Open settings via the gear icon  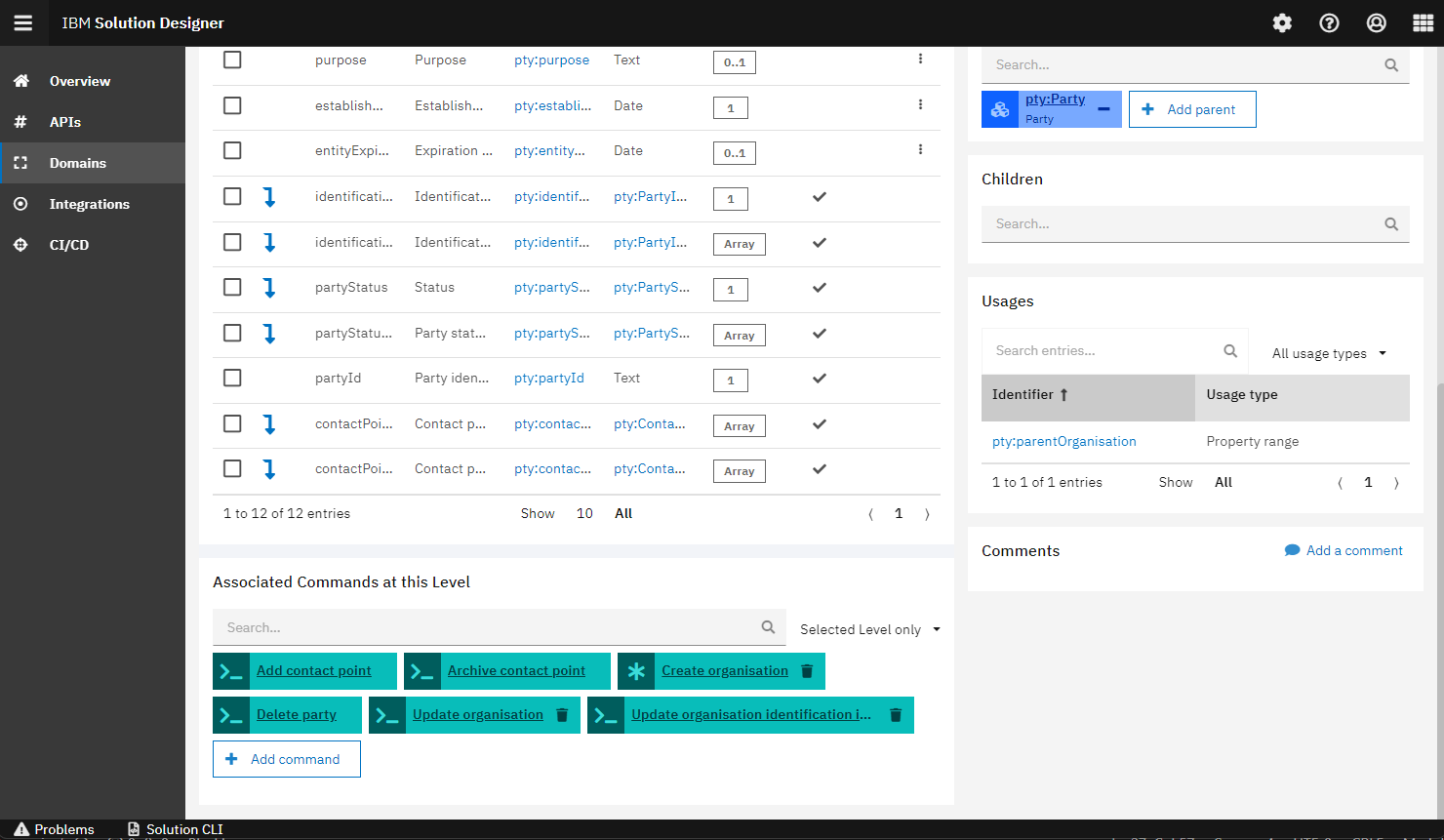1282,23
